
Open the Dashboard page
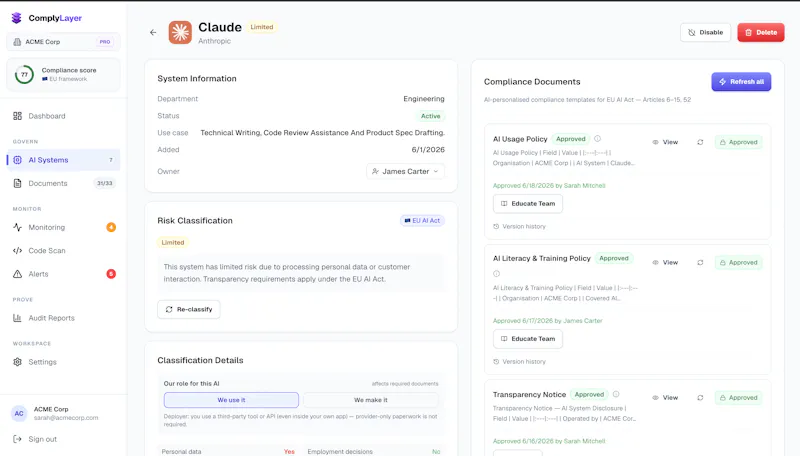(64, 116)
